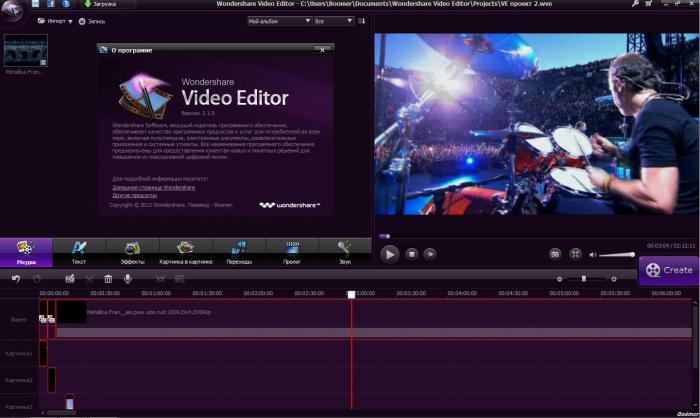Screen dimensions: 700x418
Task: Click the sort order icon in media library
Action: coord(362,21)
